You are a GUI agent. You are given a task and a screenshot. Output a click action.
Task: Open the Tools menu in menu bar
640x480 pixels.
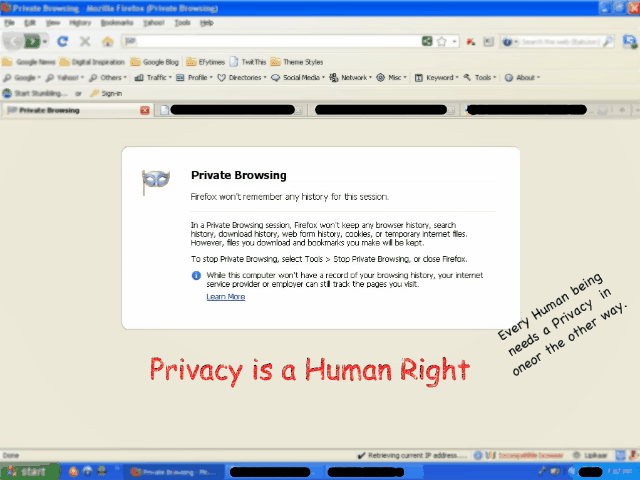[x=182, y=23]
